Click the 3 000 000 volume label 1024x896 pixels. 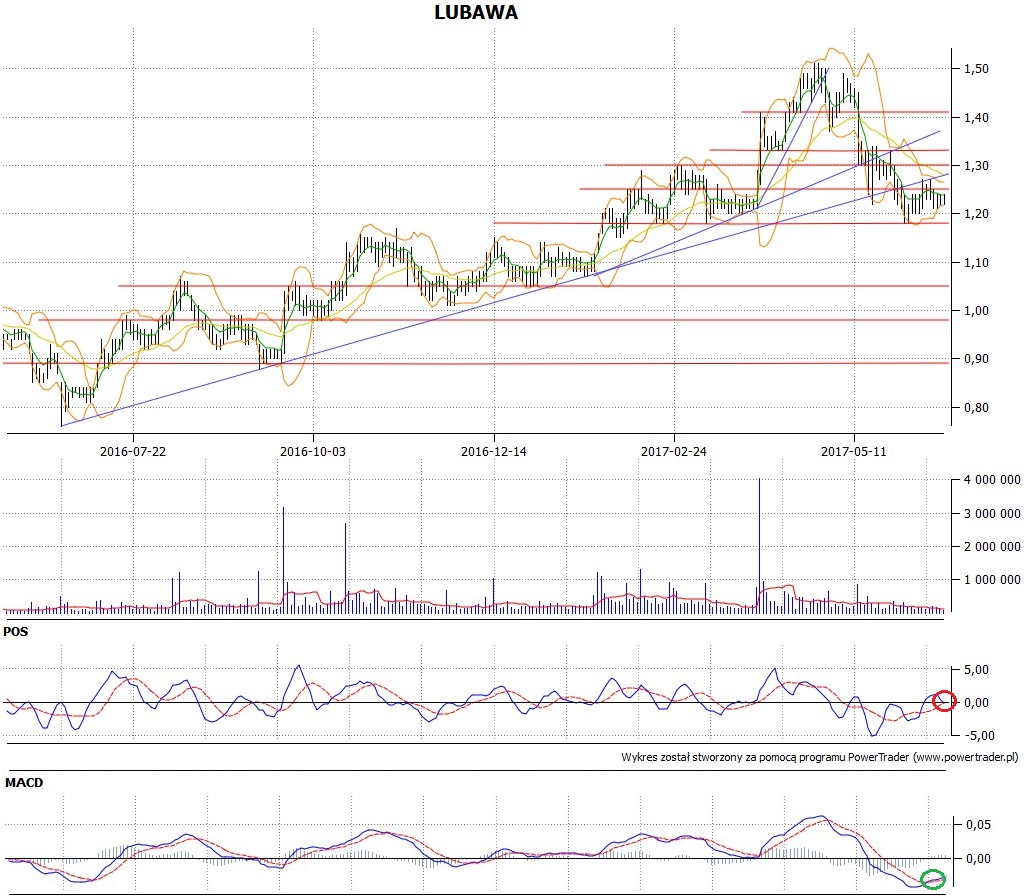[992, 513]
